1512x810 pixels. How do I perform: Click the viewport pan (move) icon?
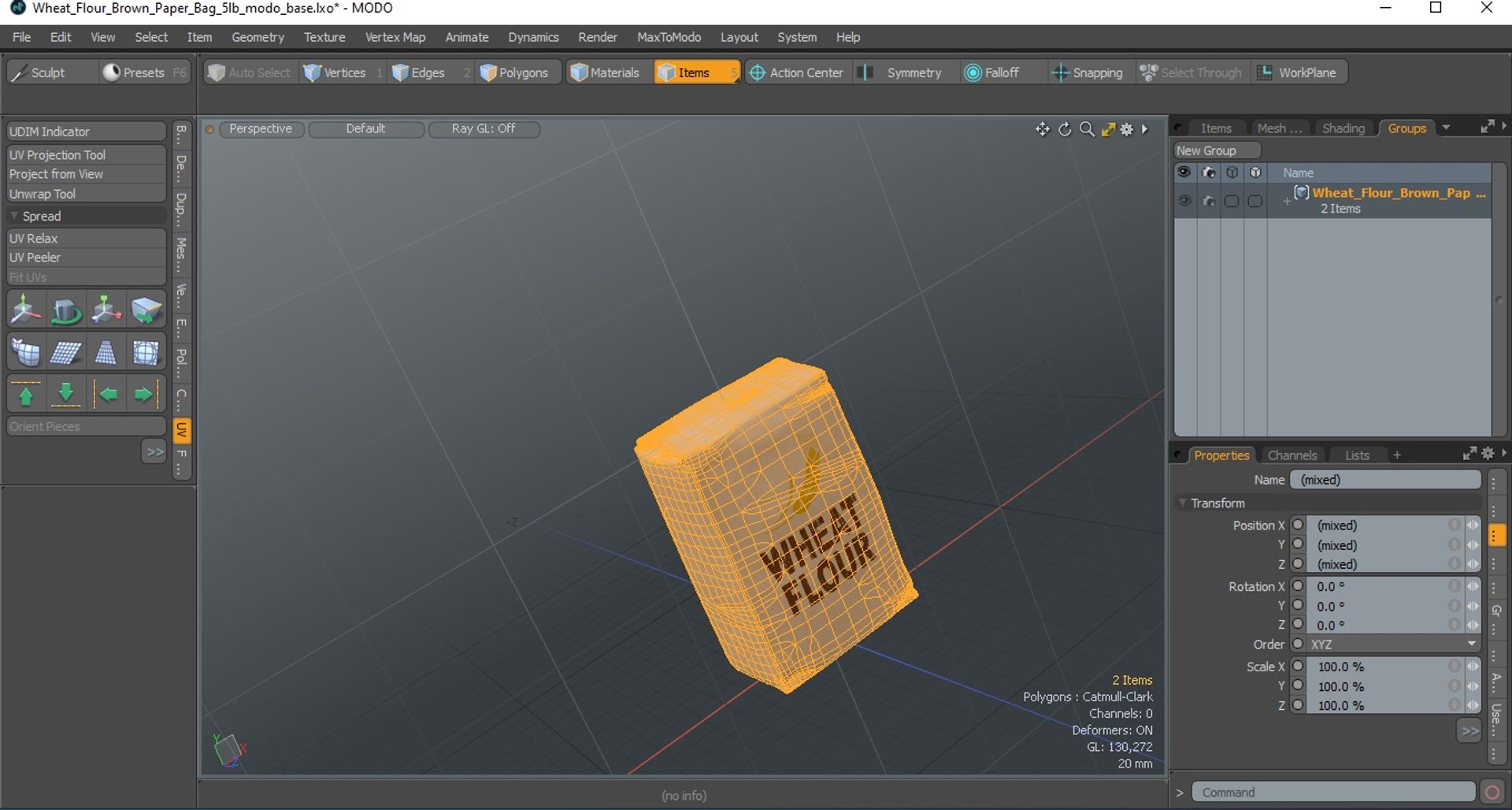point(1043,129)
